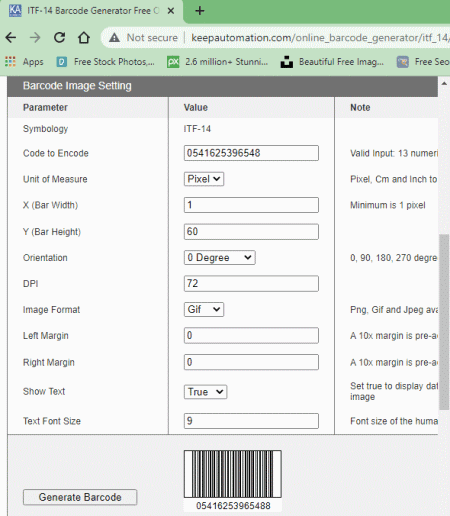Screen dimensions: 450x516
Task: Click the ITF-14 symbology value
Action: coord(197,129)
